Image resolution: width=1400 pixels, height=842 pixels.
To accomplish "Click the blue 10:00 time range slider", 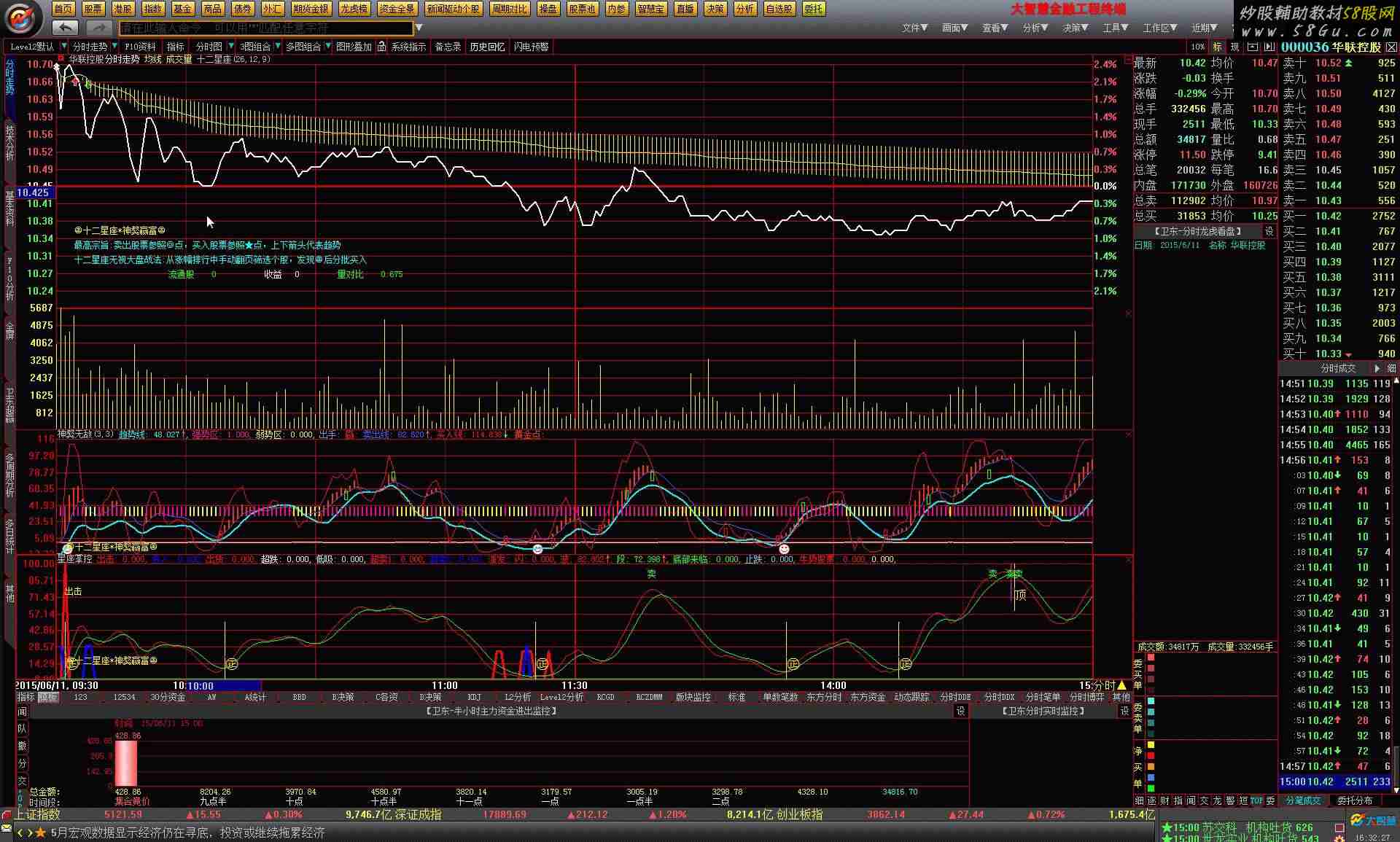I will point(224,685).
